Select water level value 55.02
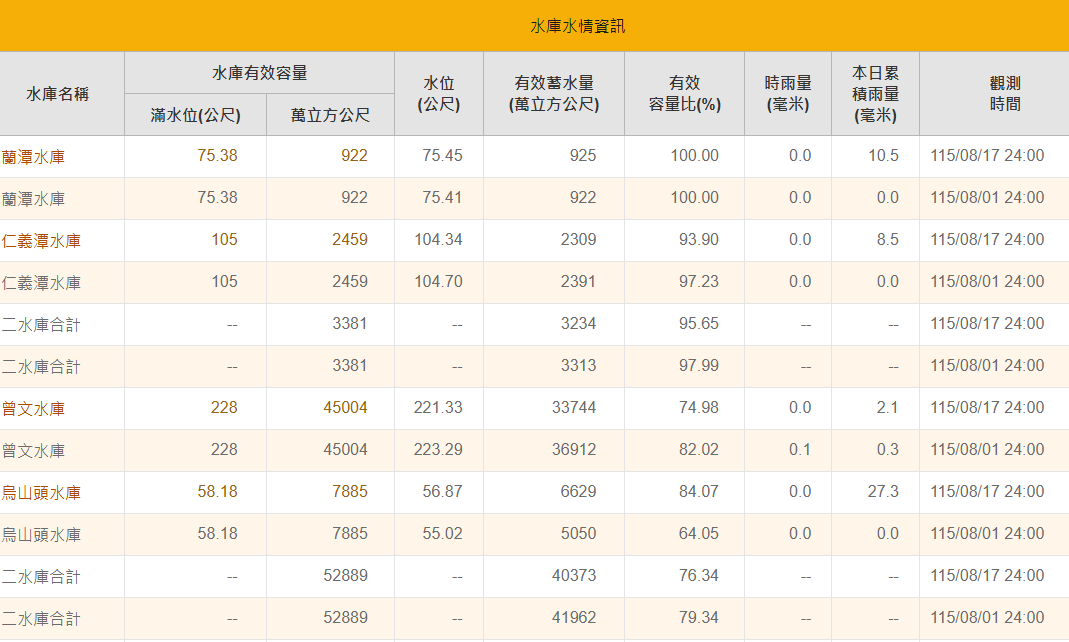This screenshot has width=1069, height=642. pyautogui.click(x=442, y=534)
